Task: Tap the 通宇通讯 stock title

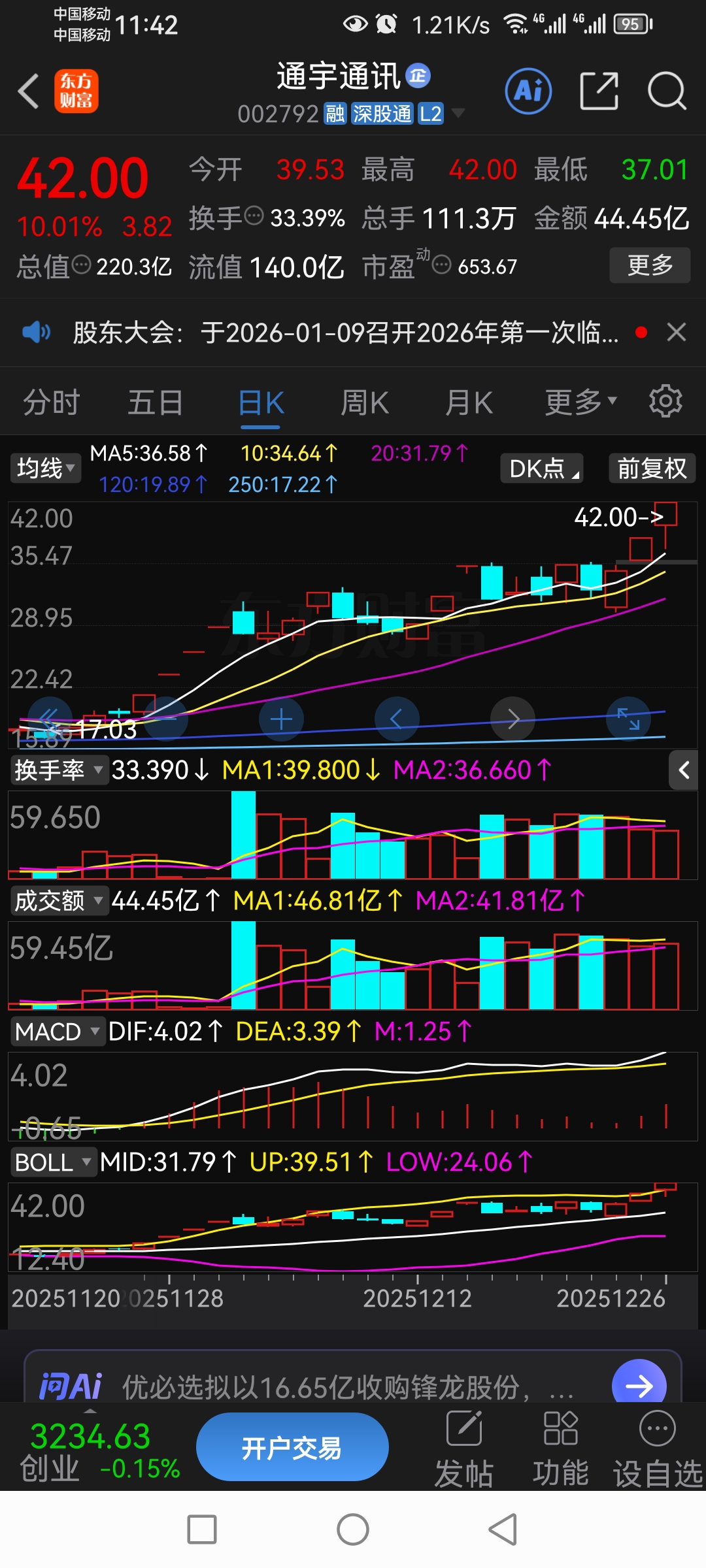Action: click(x=339, y=76)
